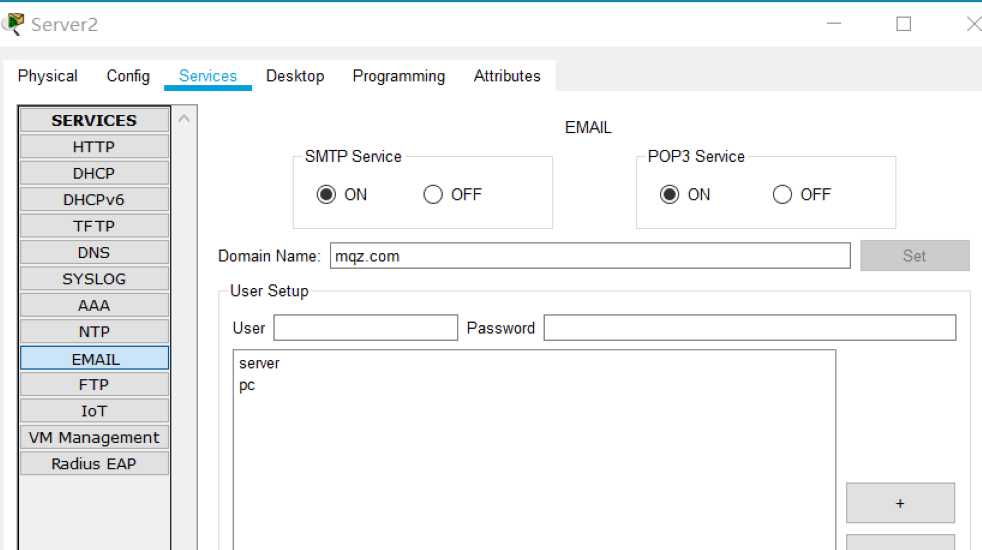Select user 'pc' in the list

(247, 385)
